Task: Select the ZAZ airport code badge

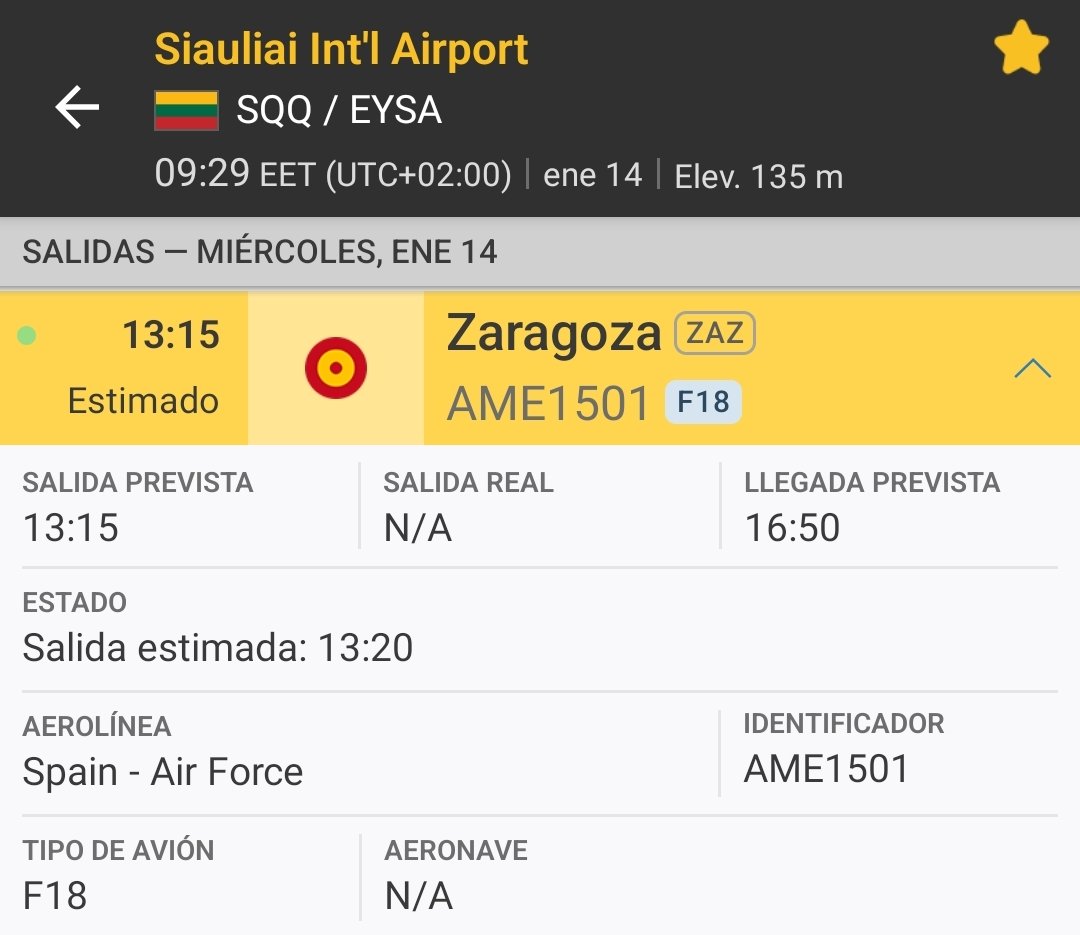Action: [714, 334]
